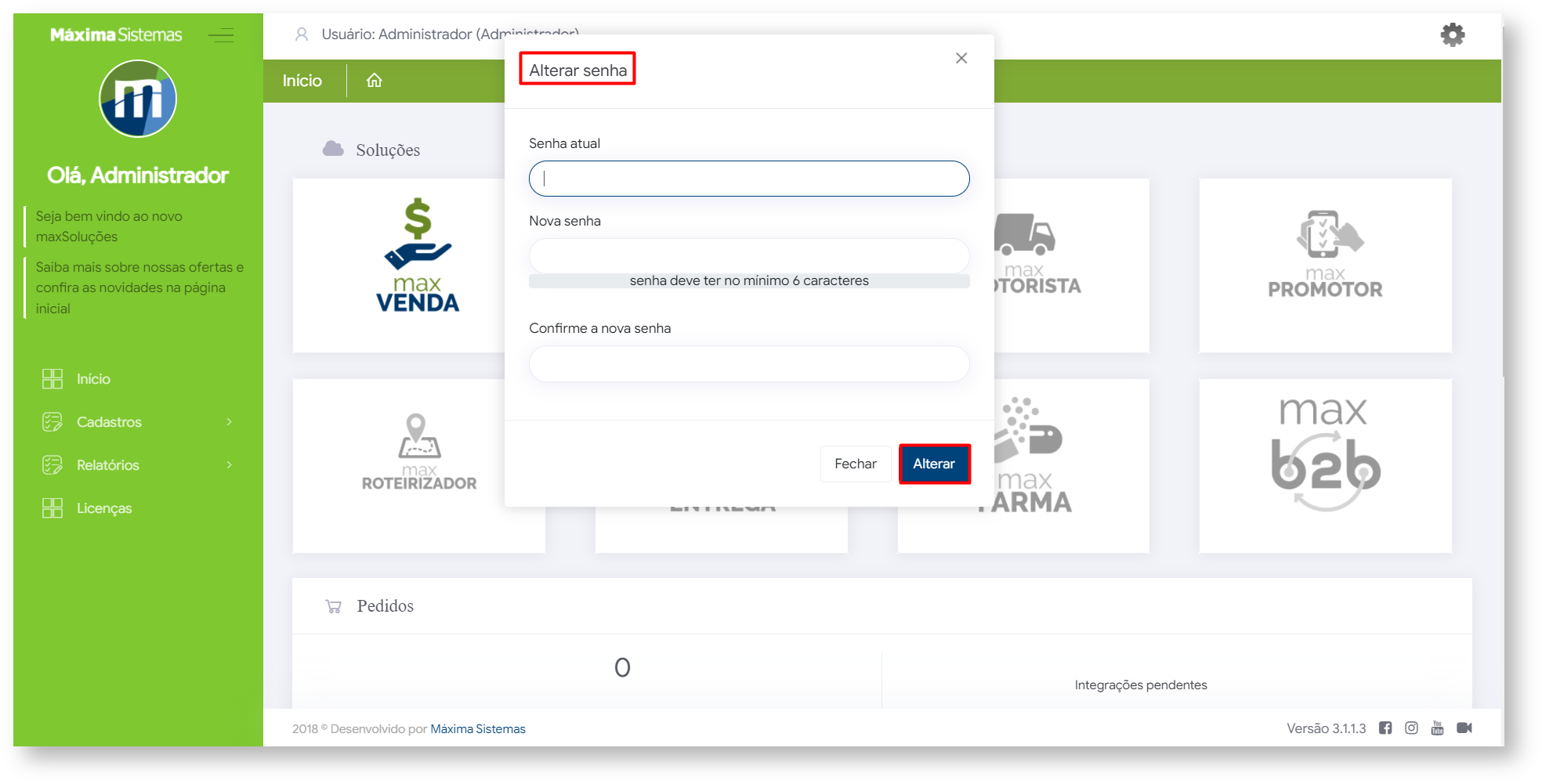
Task: Go home via the house icon
Action: [375, 81]
